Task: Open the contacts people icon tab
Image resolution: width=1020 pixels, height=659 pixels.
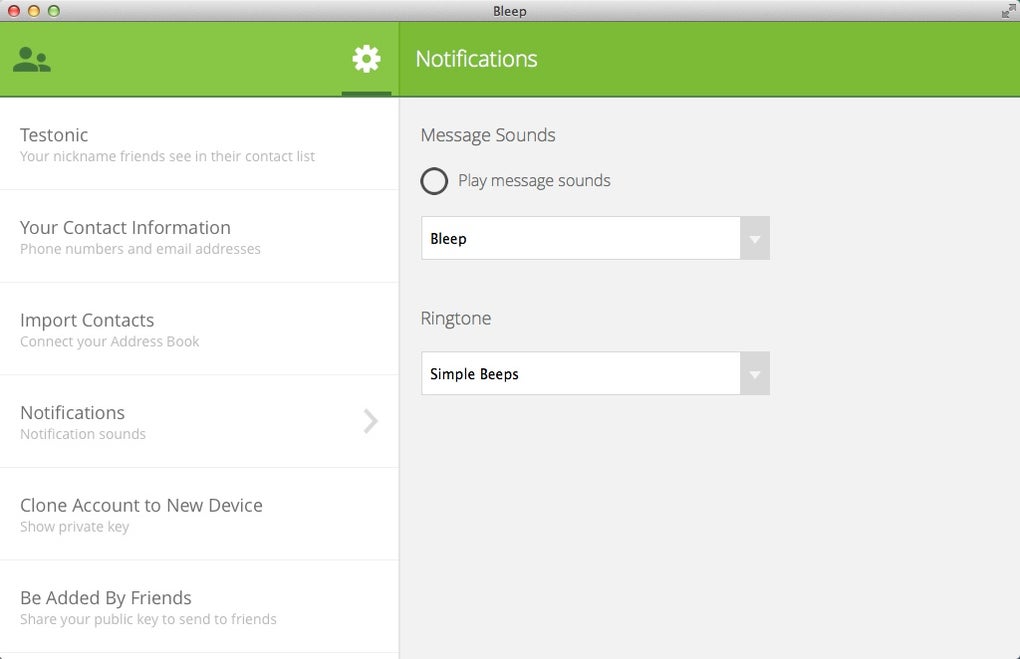Action: click(32, 60)
